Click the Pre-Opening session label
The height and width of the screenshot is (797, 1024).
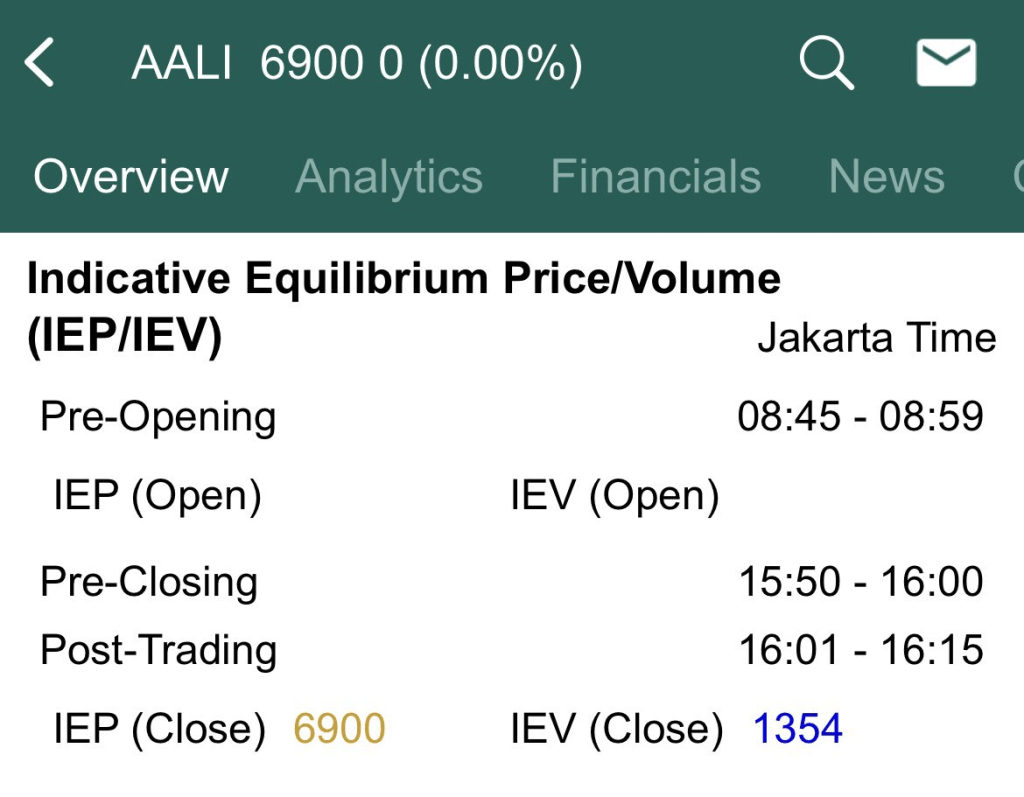coord(158,416)
